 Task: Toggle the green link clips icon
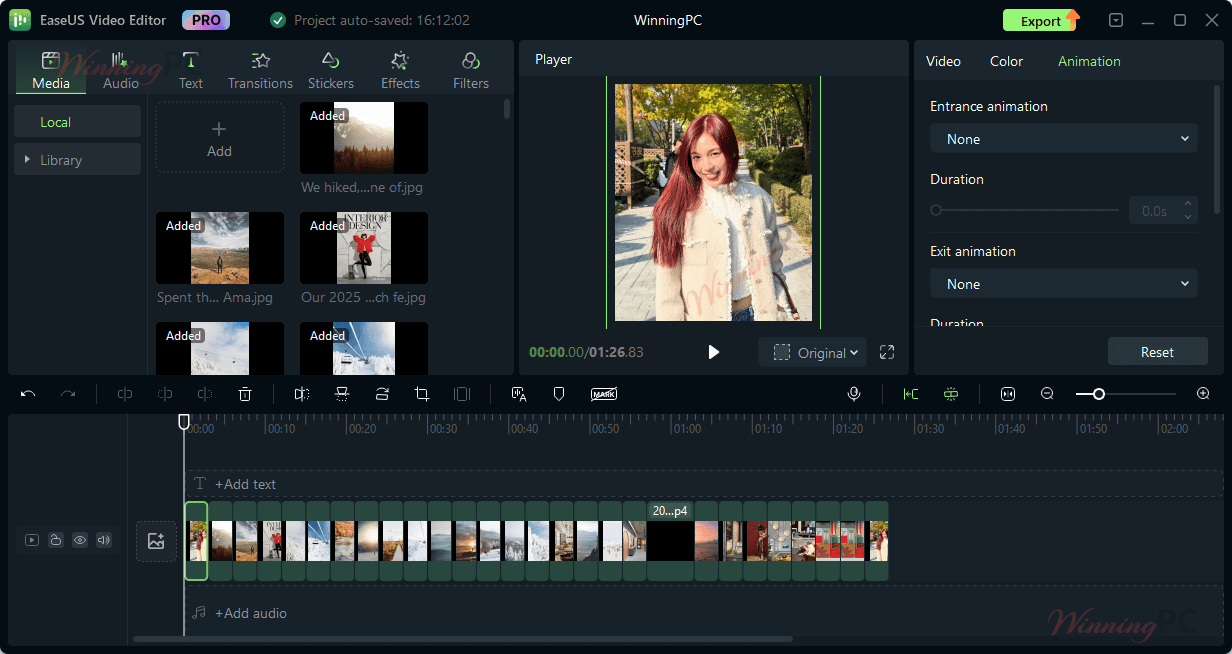(x=951, y=394)
